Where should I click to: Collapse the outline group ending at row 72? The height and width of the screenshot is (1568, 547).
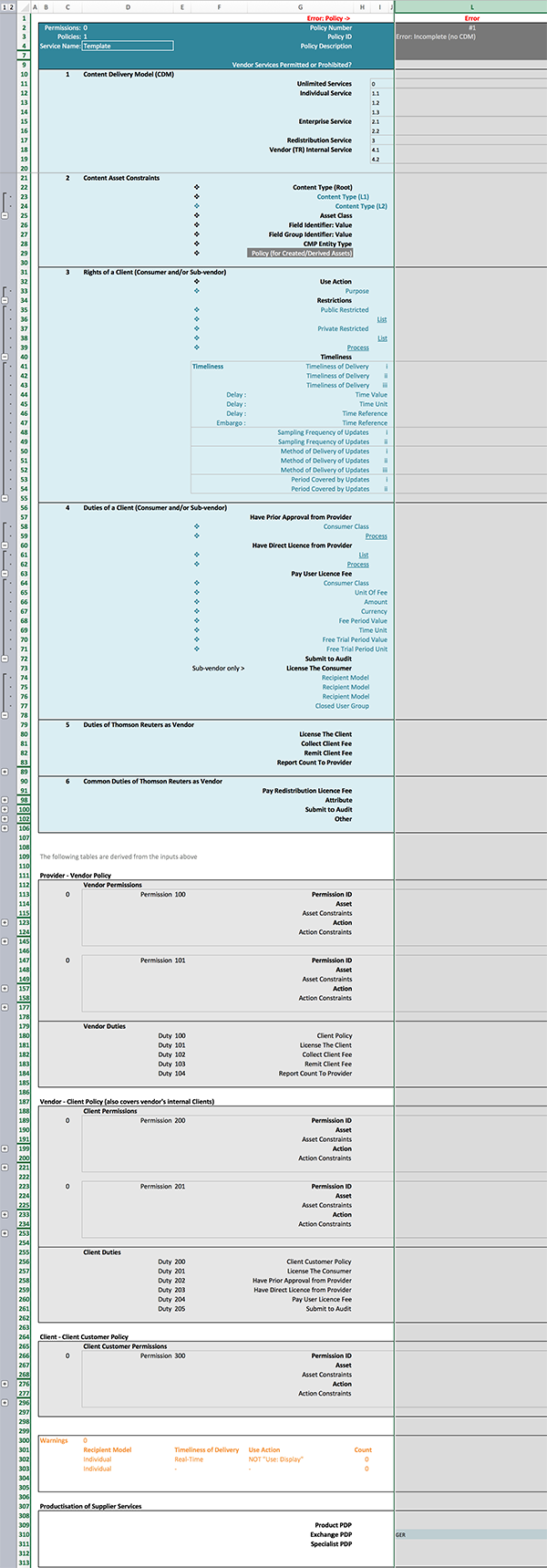5,659
